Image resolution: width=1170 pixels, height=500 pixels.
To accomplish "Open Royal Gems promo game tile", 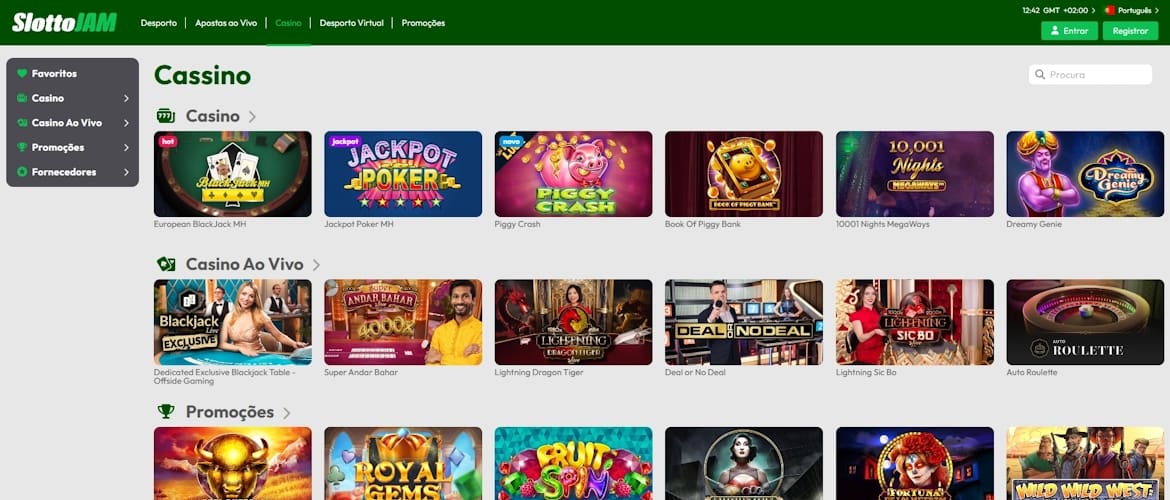I will (x=403, y=463).
